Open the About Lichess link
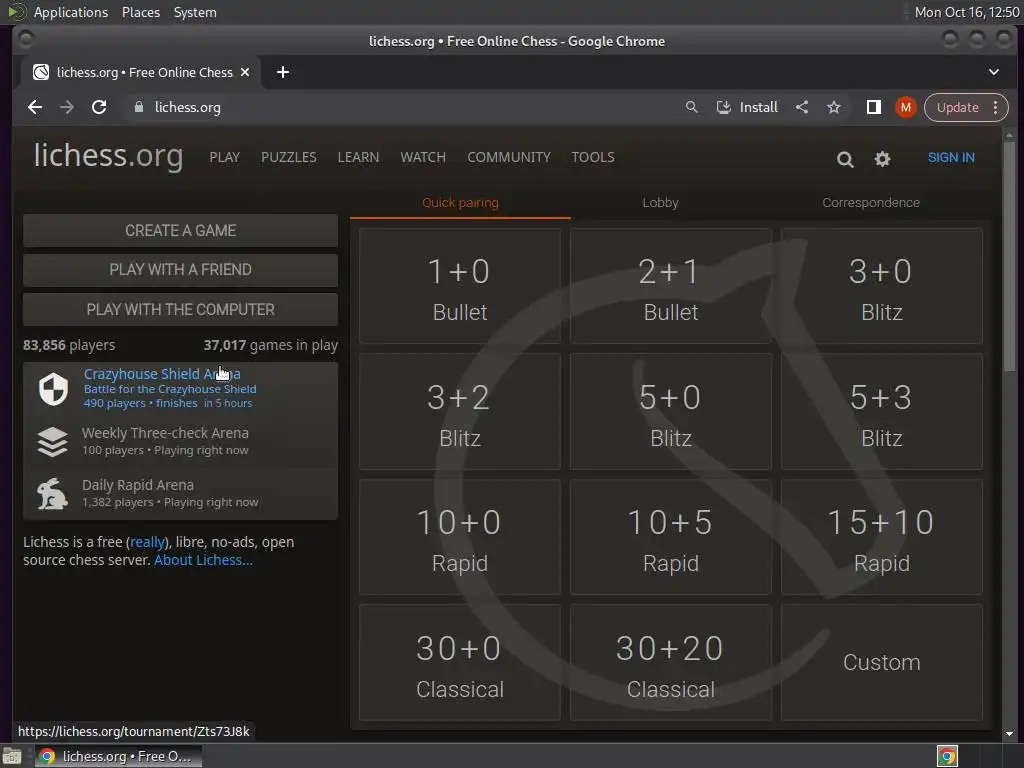 point(203,560)
